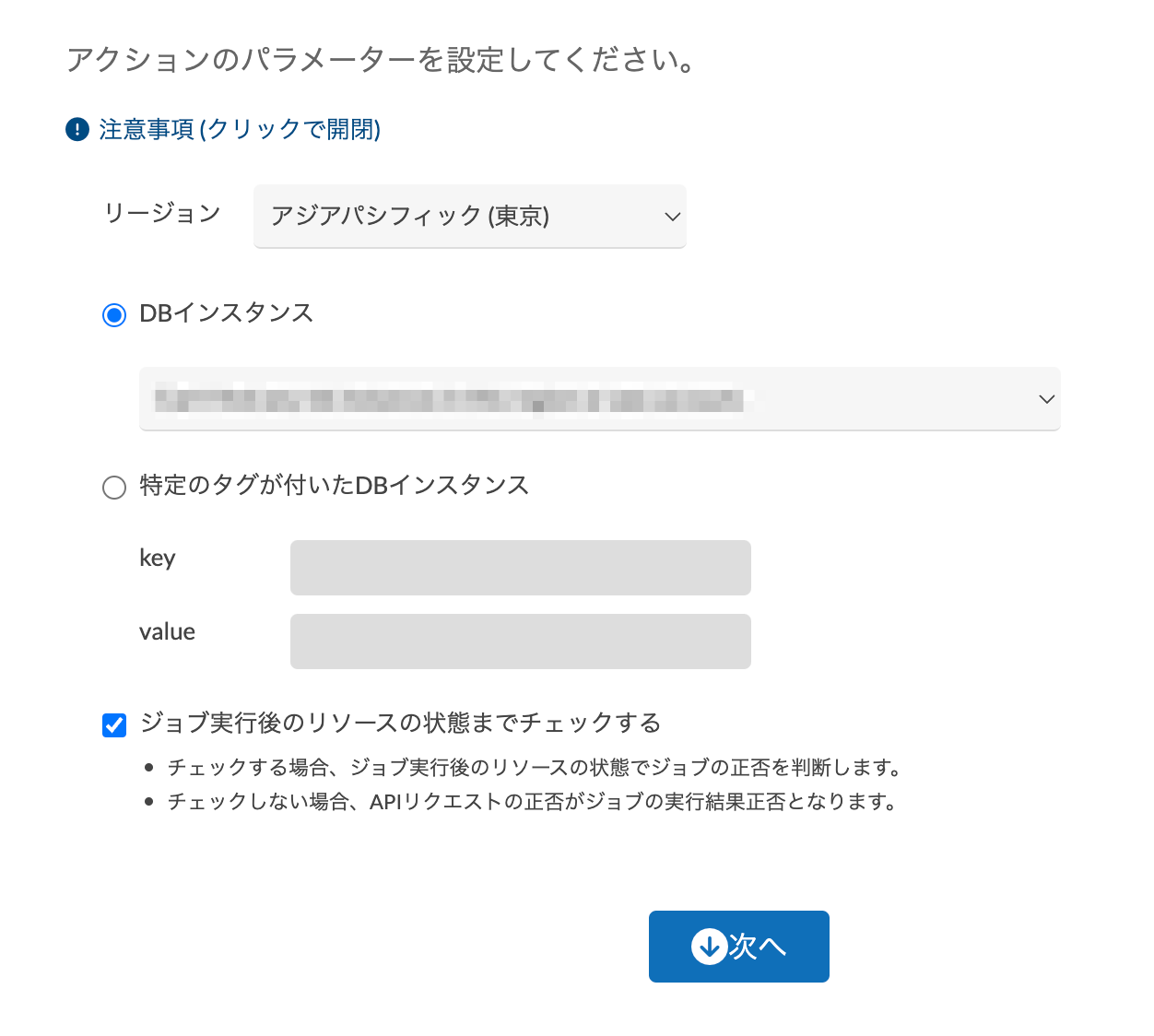Click the key field label

(158, 559)
